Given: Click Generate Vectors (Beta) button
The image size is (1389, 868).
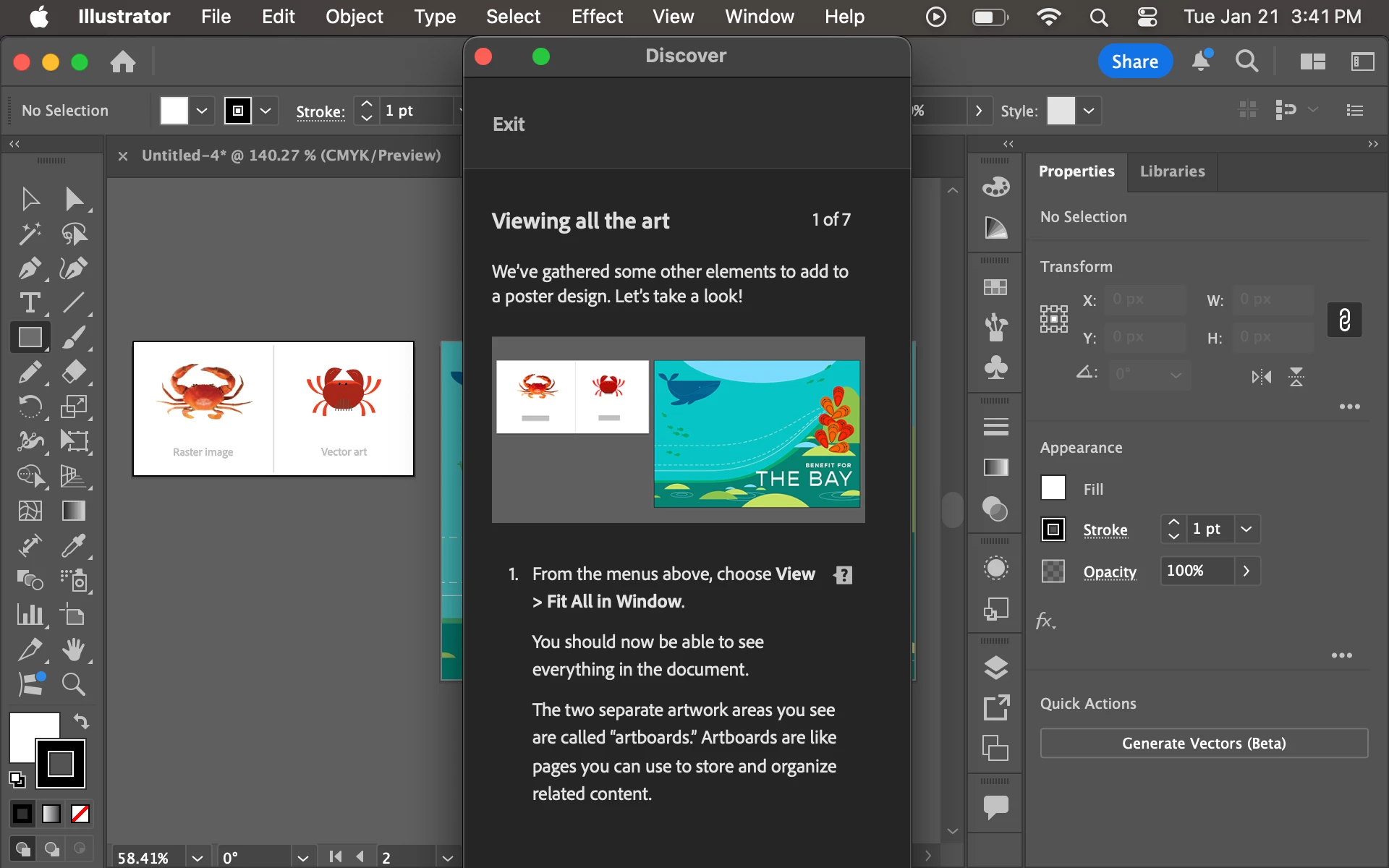Looking at the screenshot, I should (1204, 743).
